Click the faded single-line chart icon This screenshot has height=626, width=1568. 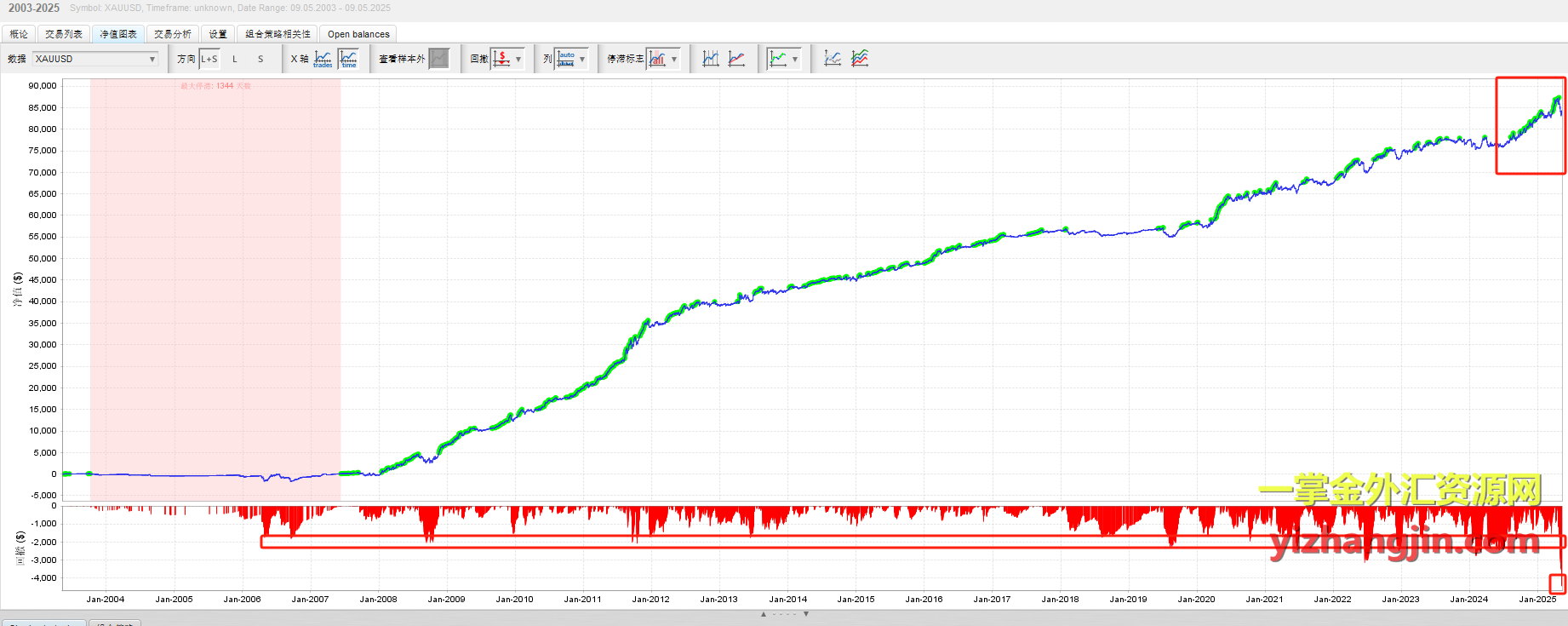tap(833, 59)
